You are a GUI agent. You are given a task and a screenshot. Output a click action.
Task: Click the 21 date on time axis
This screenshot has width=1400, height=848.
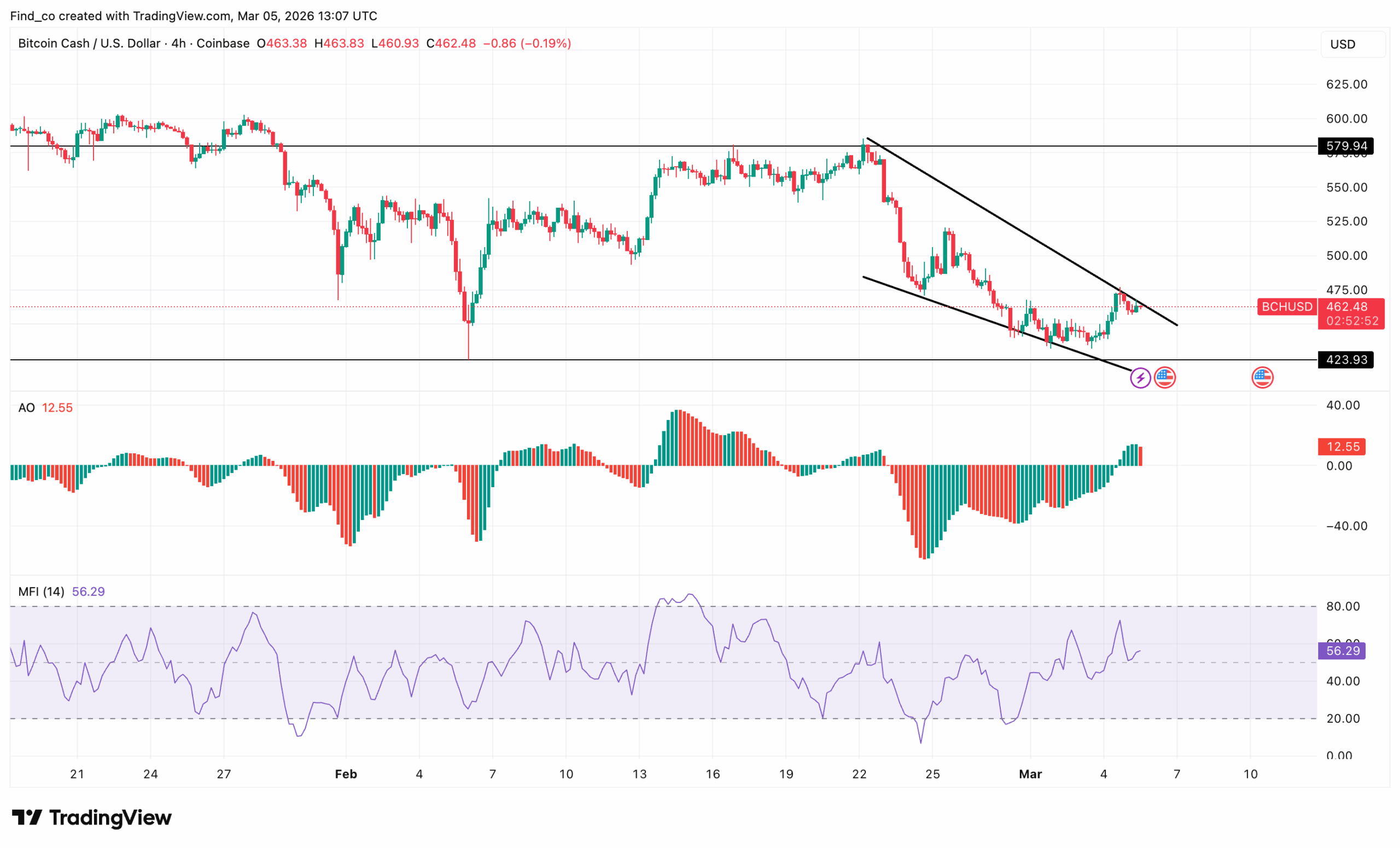[x=77, y=774]
